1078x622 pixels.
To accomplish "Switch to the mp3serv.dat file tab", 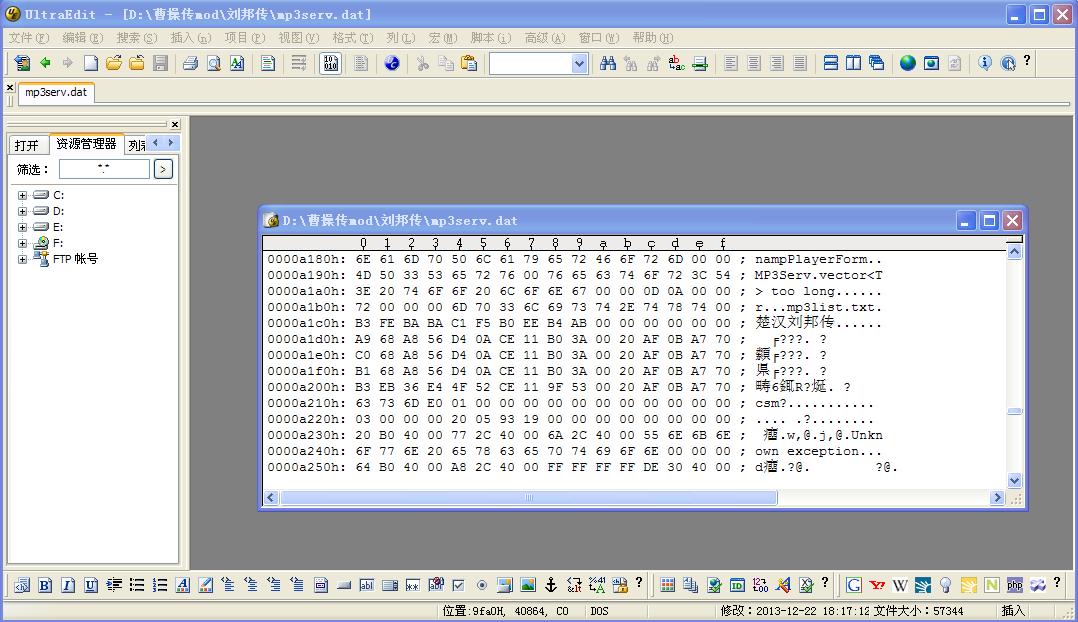I will click(x=56, y=92).
